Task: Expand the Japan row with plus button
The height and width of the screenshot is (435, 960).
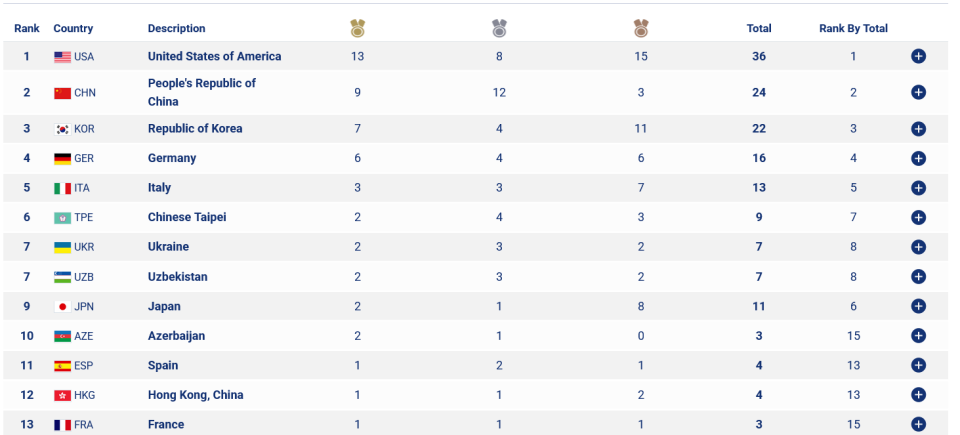Action: pyautogui.click(x=918, y=306)
